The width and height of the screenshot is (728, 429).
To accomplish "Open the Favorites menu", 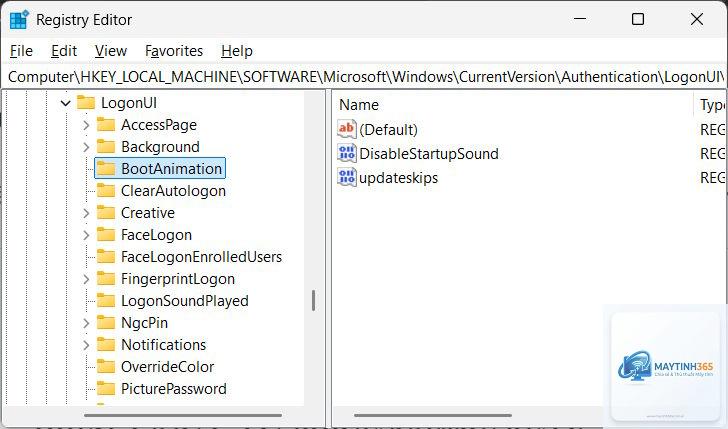I will 174,51.
